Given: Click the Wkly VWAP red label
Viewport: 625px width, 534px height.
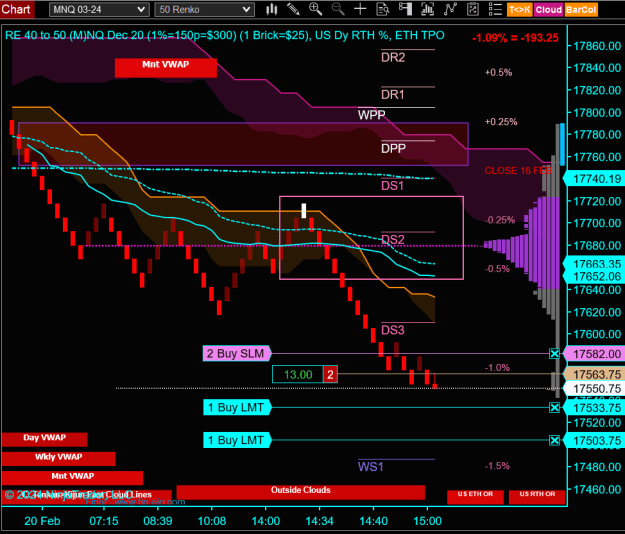Looking at the screenshot, I should (x=59, y=459).
